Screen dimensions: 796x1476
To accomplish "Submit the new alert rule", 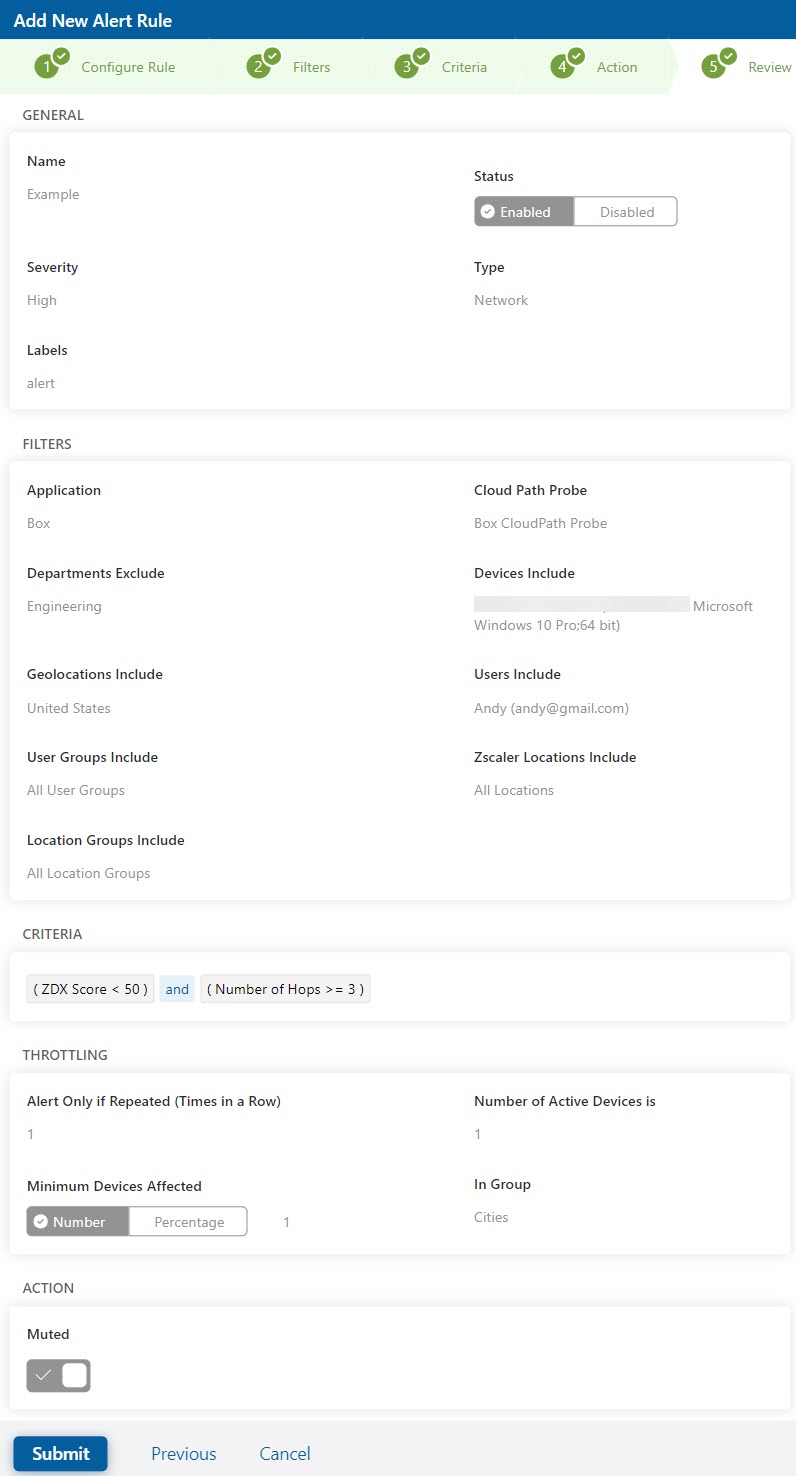I will click(x=60, y=1453).
